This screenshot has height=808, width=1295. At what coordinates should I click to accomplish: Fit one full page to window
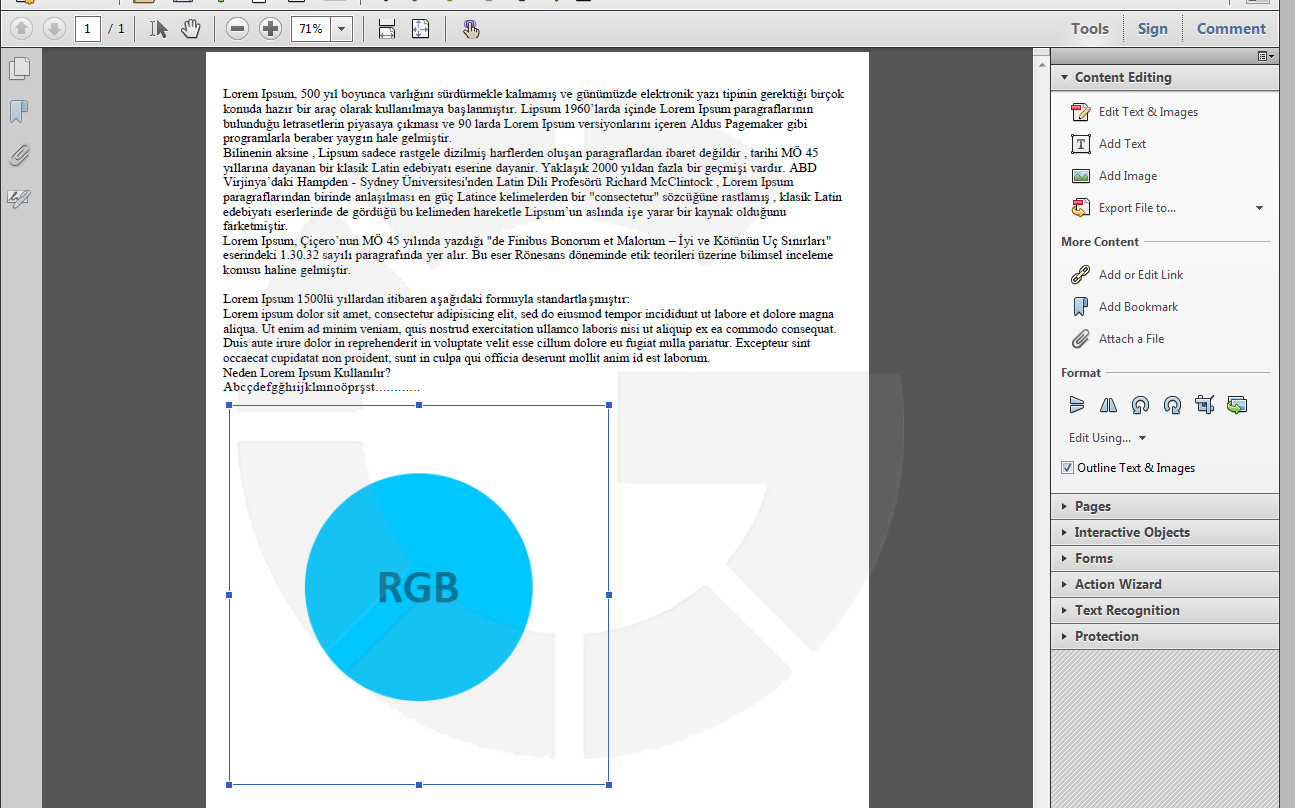[x=420, y=29]
